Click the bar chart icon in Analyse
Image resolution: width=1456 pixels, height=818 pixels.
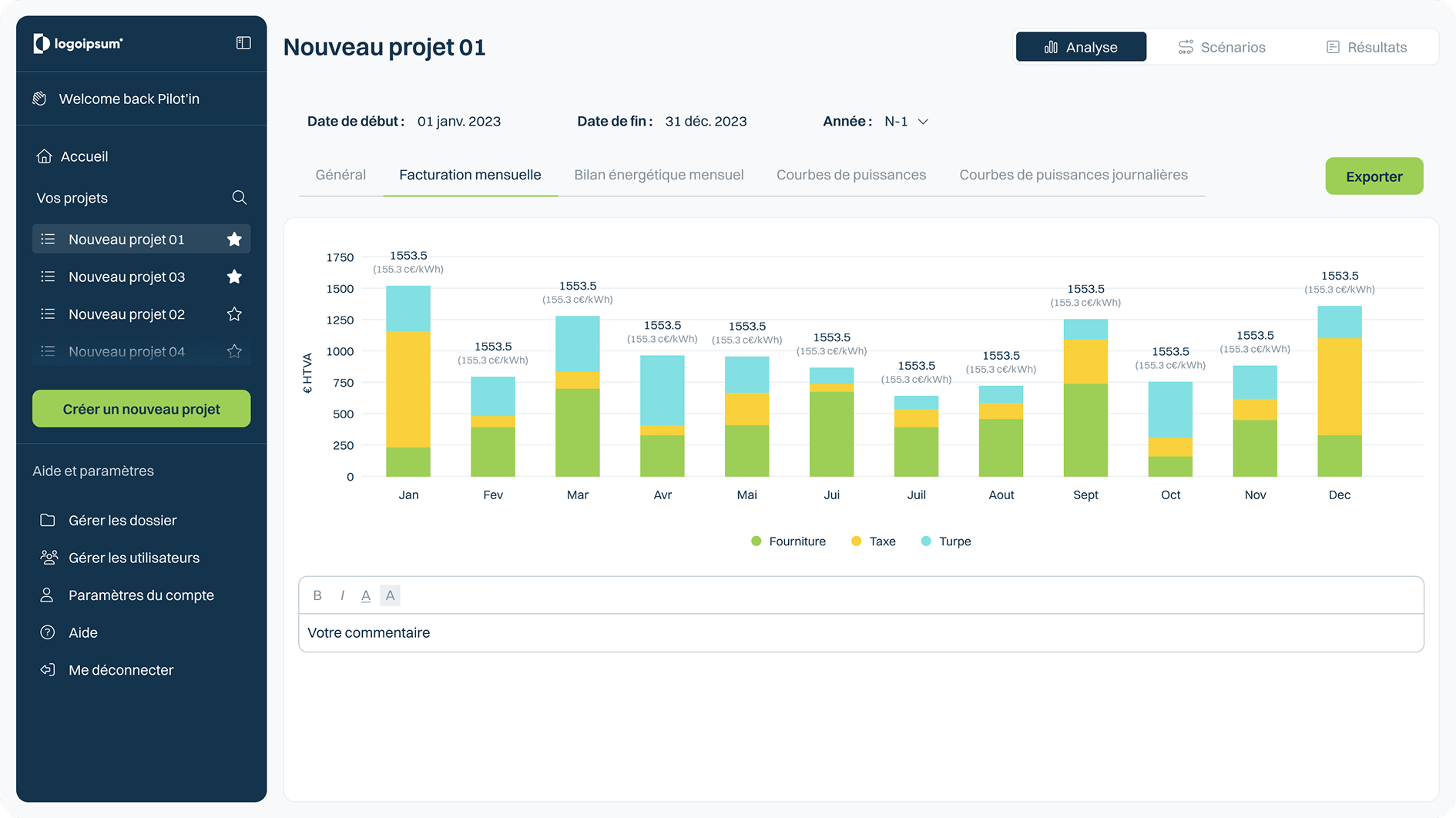tap(1051, 47)
